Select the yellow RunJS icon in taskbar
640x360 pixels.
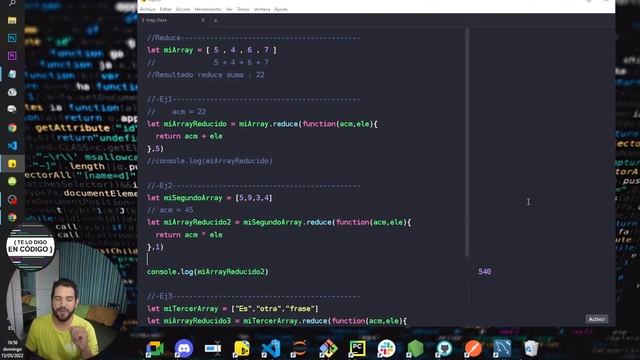pyautogui.click(x=12, y=164)
